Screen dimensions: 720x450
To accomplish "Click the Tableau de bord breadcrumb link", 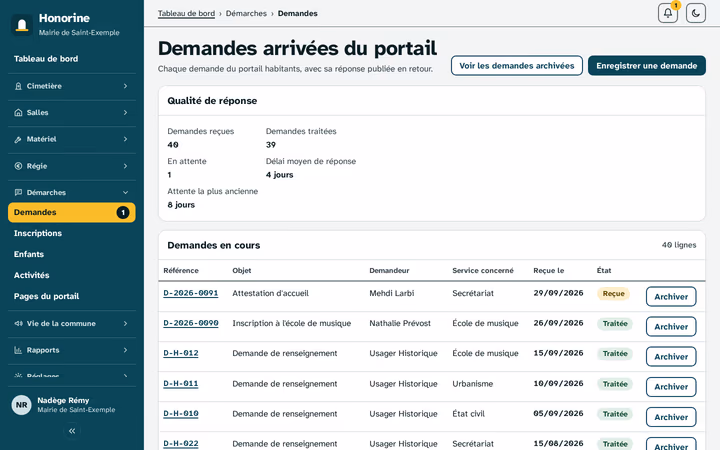I will click(186, 13).
